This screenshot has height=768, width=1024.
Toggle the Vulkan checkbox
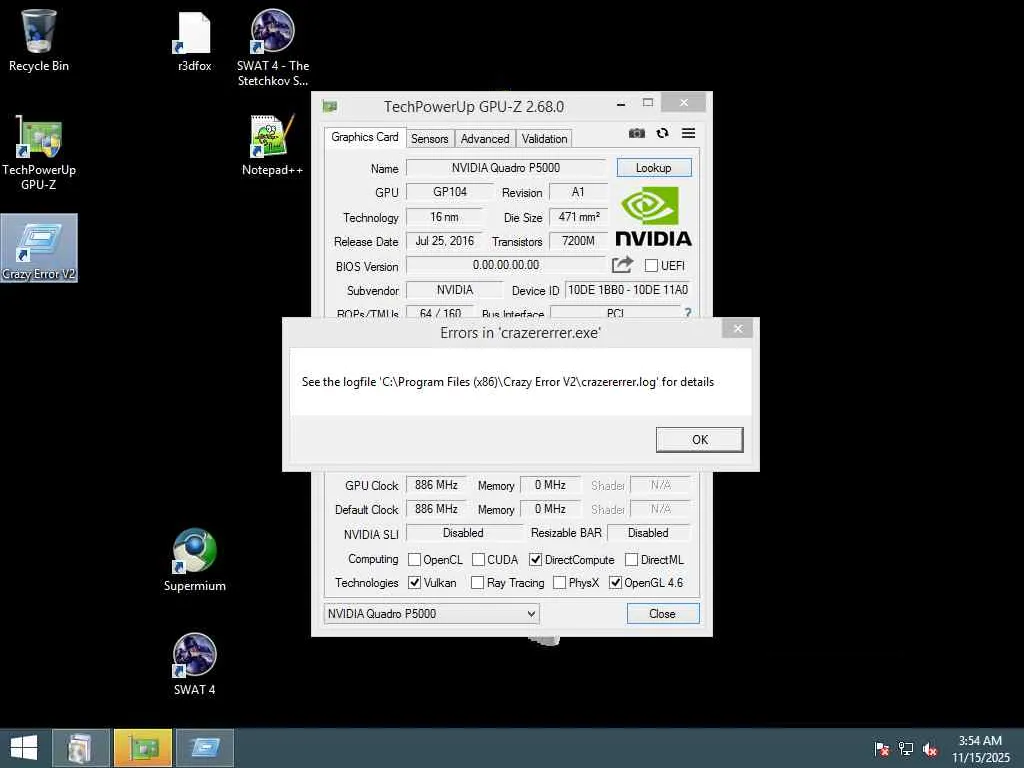(x=414, y=583)
